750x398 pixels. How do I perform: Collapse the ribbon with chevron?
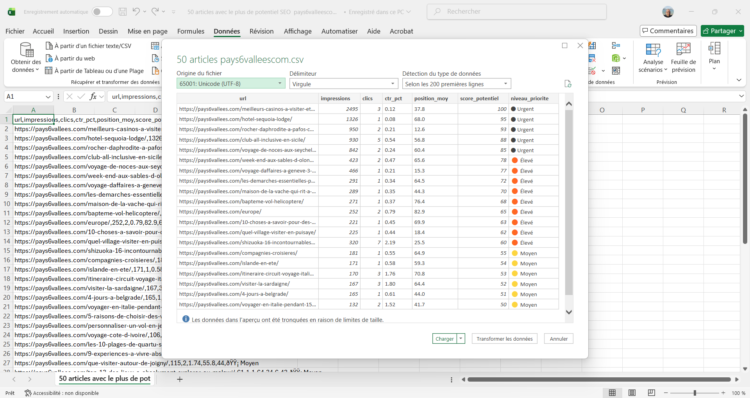pyautogui.click(x=739, y=80)
